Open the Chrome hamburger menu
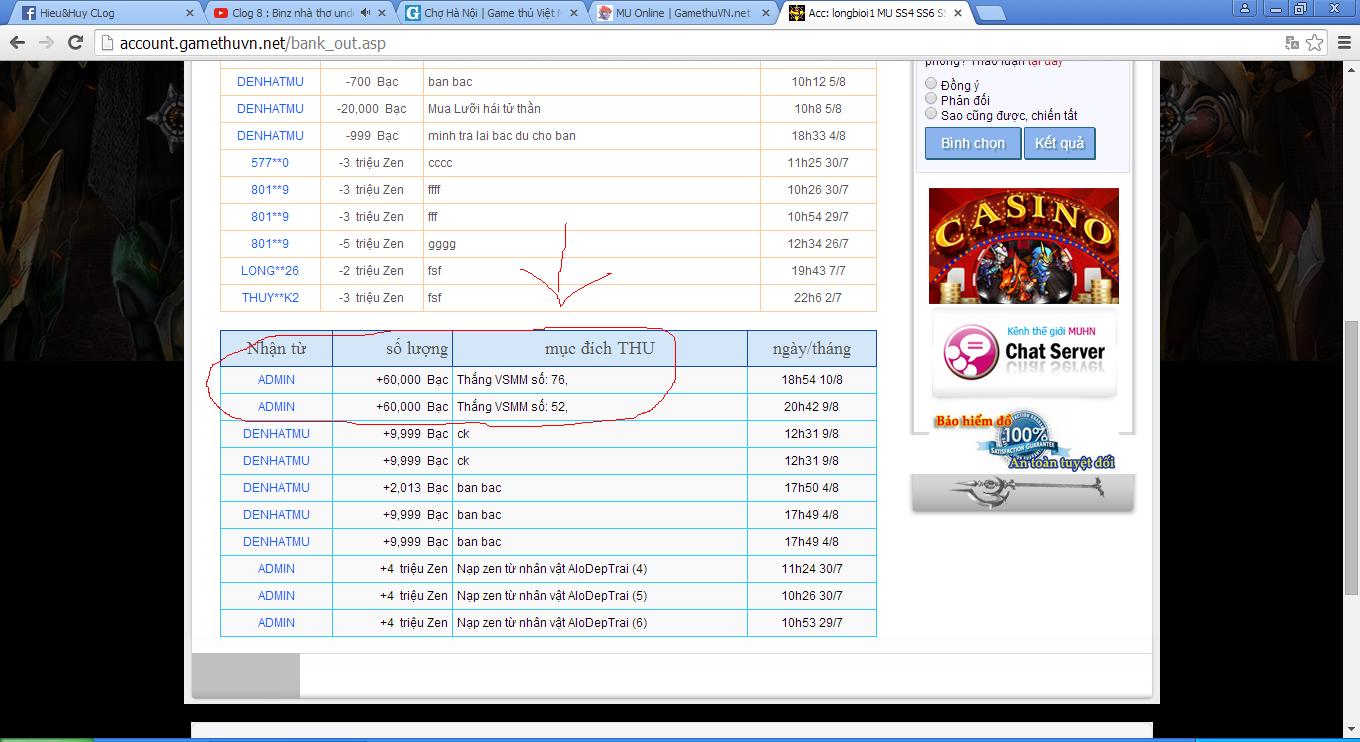 pos(1343,43)
